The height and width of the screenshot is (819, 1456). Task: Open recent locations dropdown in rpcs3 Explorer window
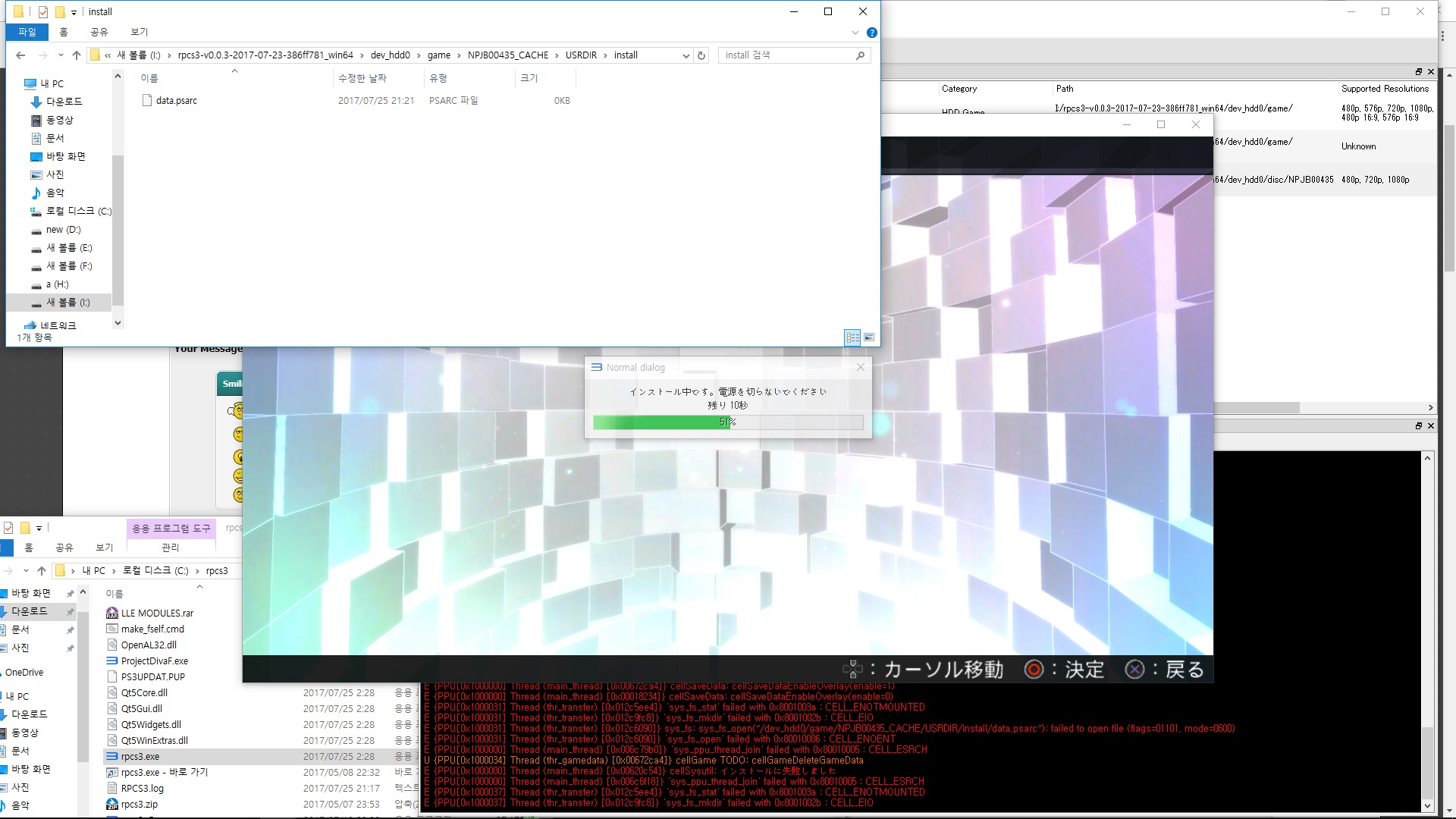tap(26, 570)
